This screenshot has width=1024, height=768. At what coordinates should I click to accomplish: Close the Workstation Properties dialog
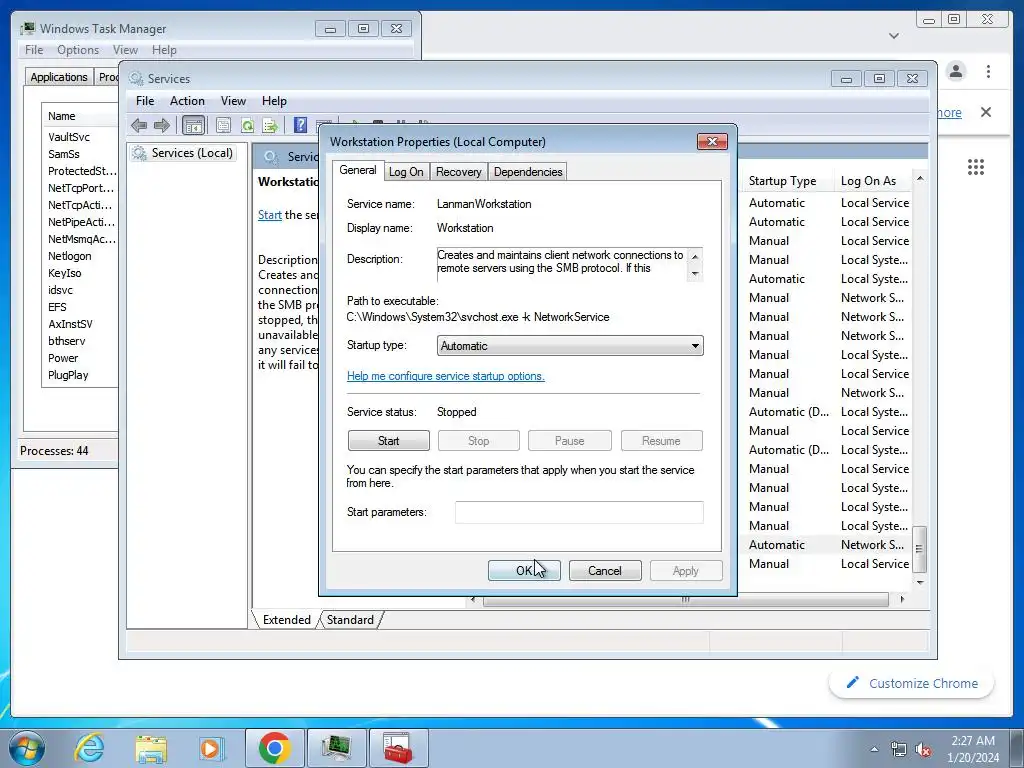[712, 141]
